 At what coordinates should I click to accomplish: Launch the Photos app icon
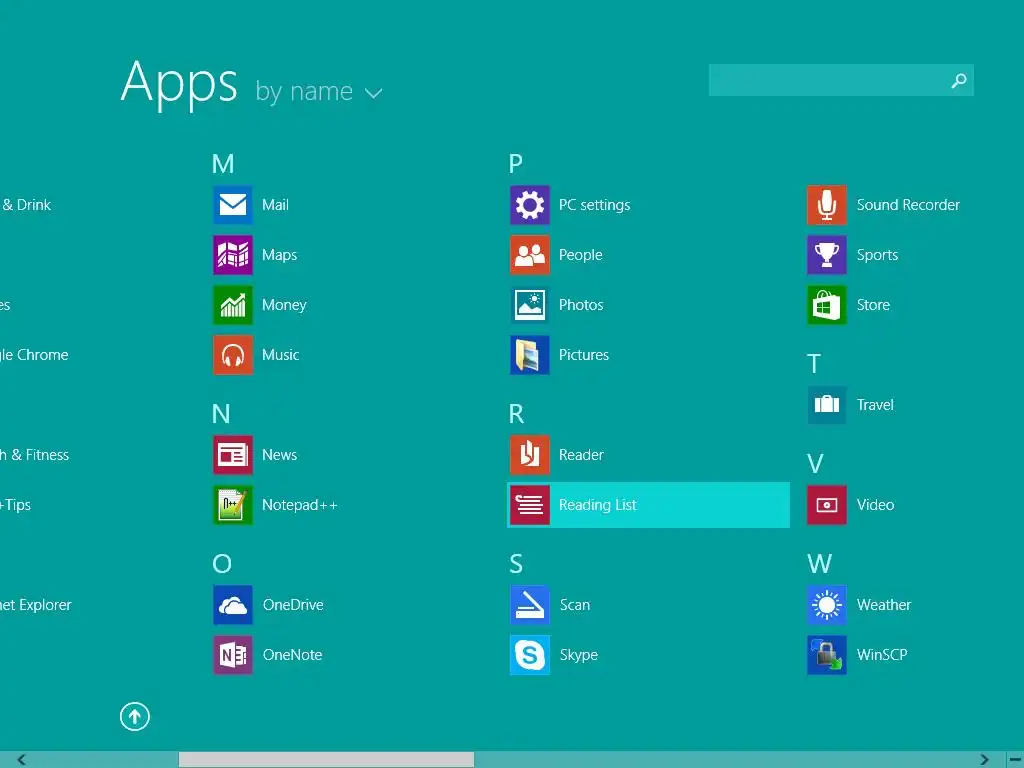click(530, 304)
